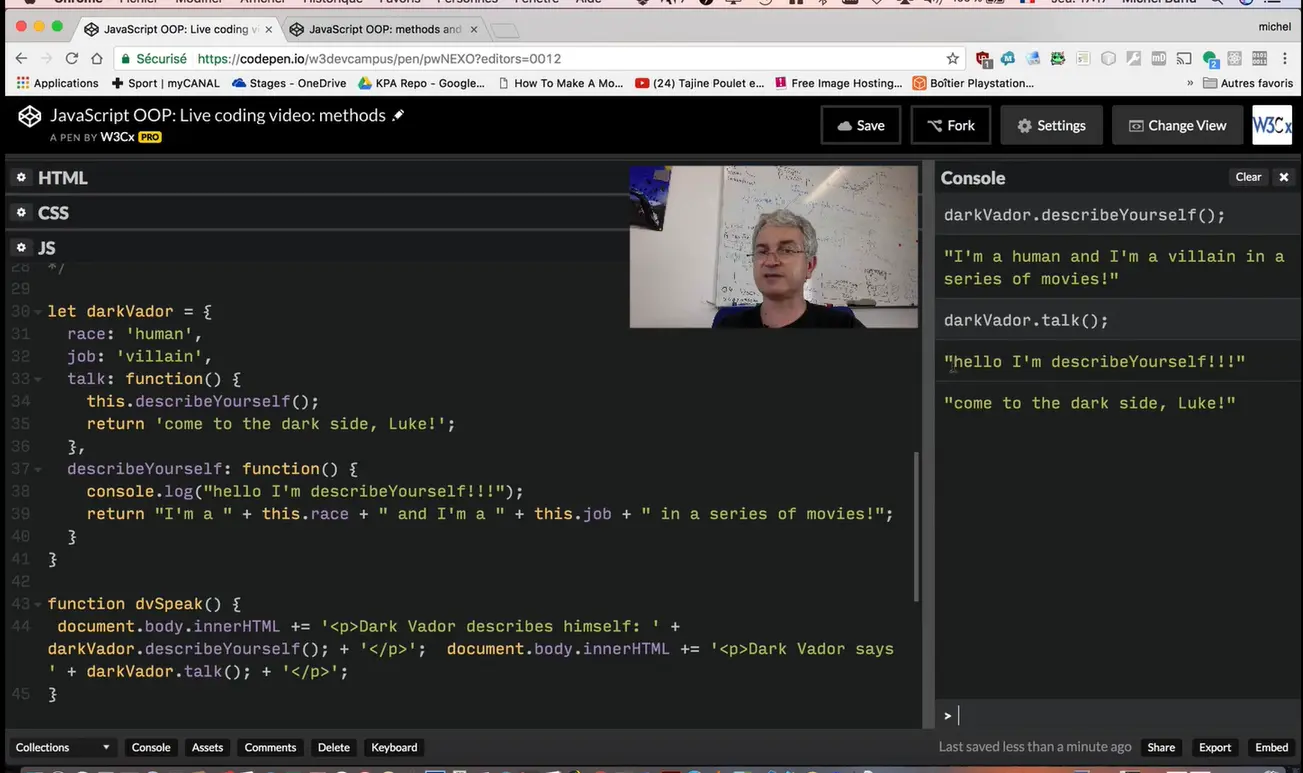Open the Comments panel

click(270, 747)
